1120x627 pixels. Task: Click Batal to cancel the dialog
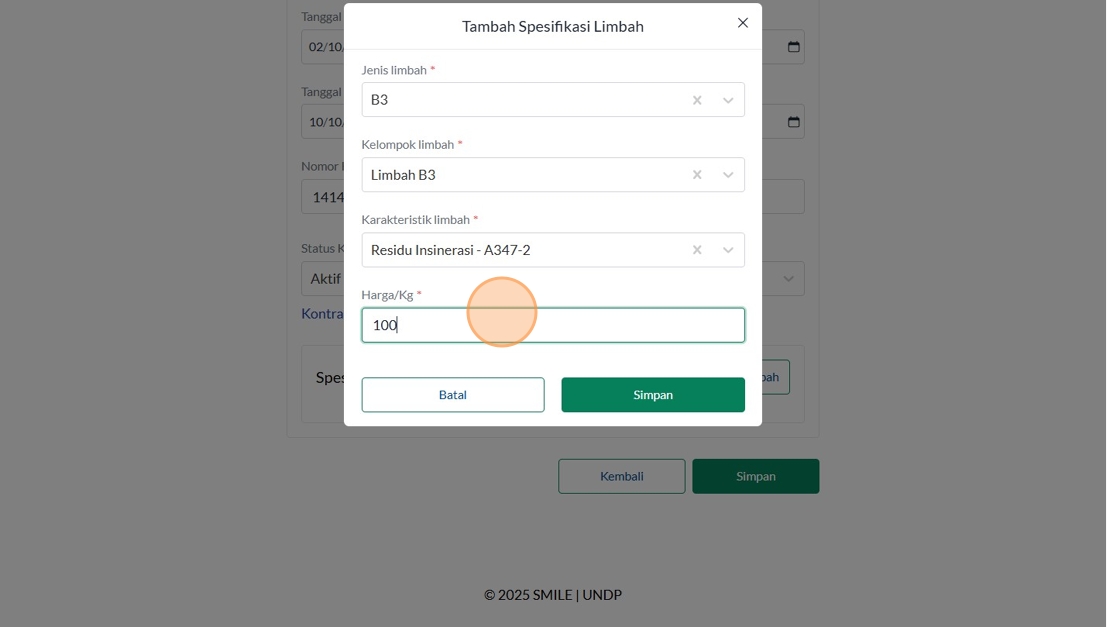(x=453, y=395)
